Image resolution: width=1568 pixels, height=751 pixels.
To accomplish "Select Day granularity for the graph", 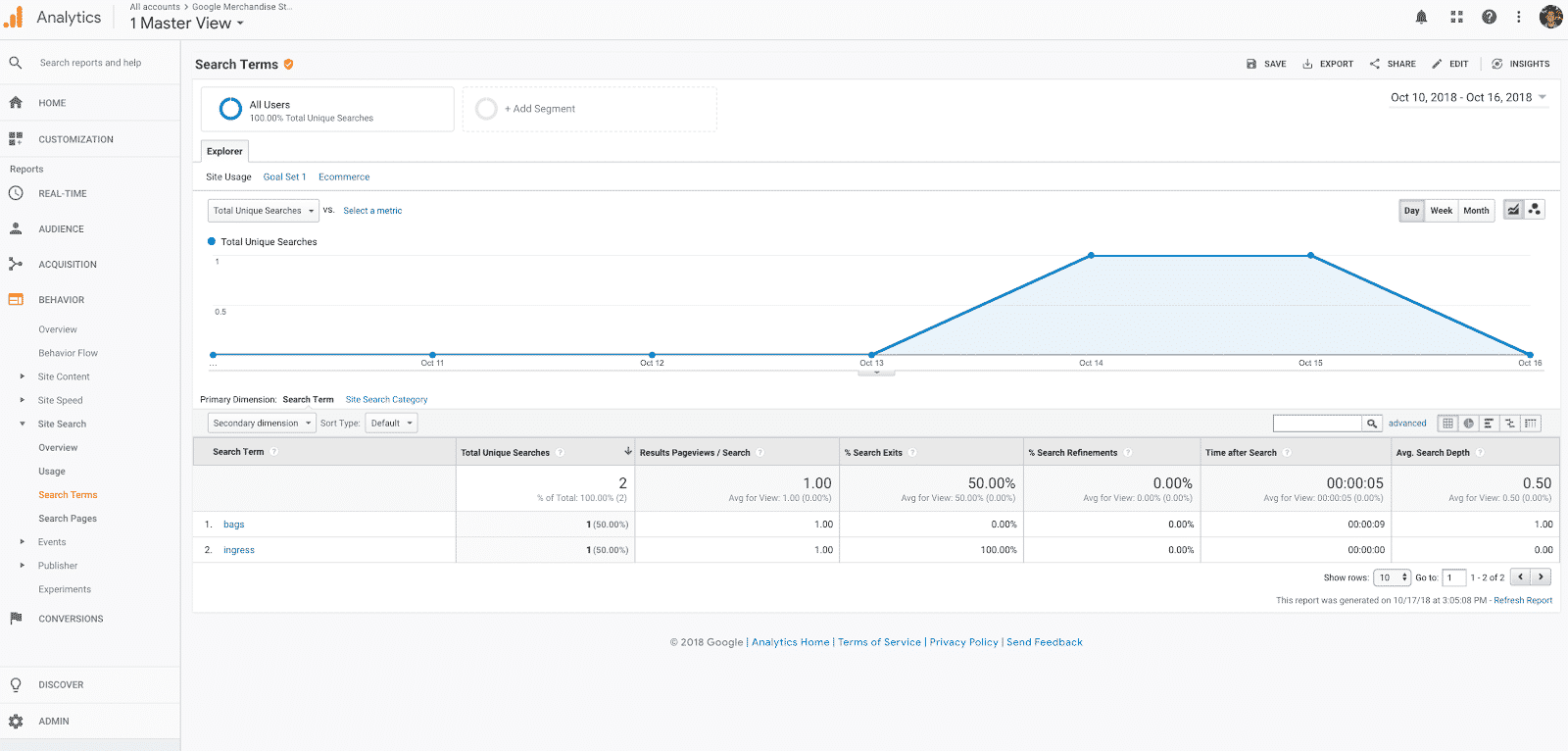I will click(x=1411, y=211).
